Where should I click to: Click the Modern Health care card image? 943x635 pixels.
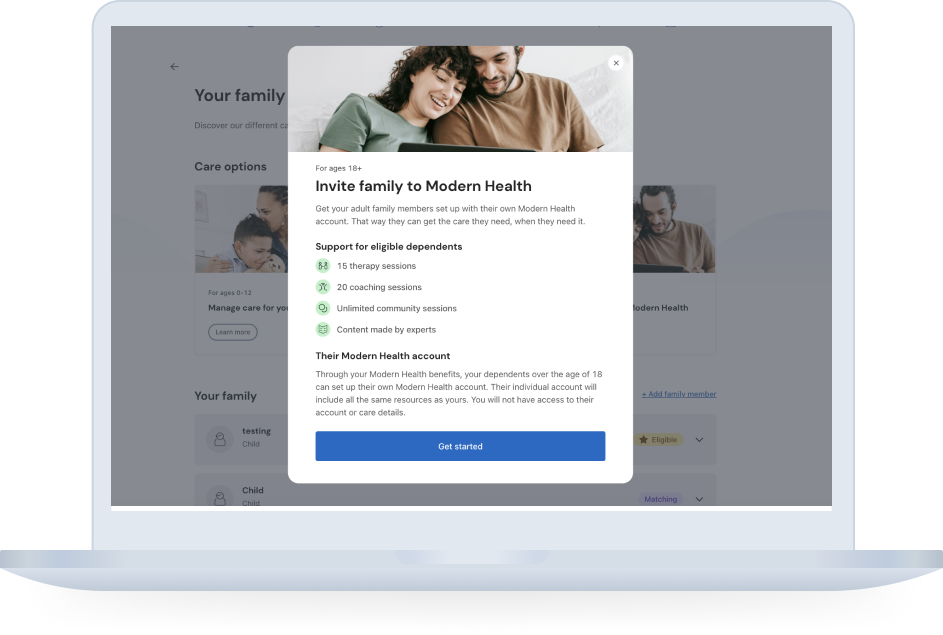click(x=674, y=229)
